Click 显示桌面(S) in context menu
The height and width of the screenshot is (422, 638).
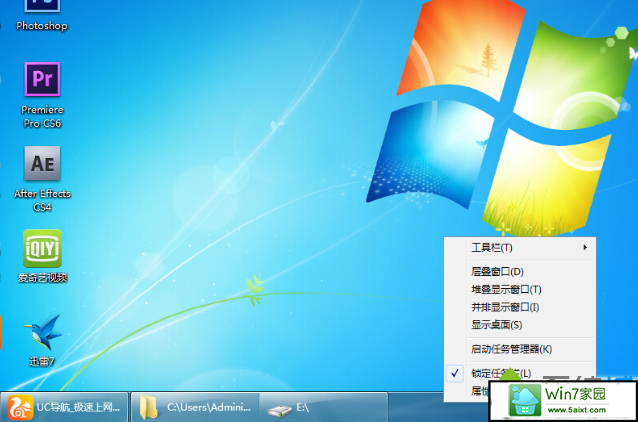coord(520,325)
